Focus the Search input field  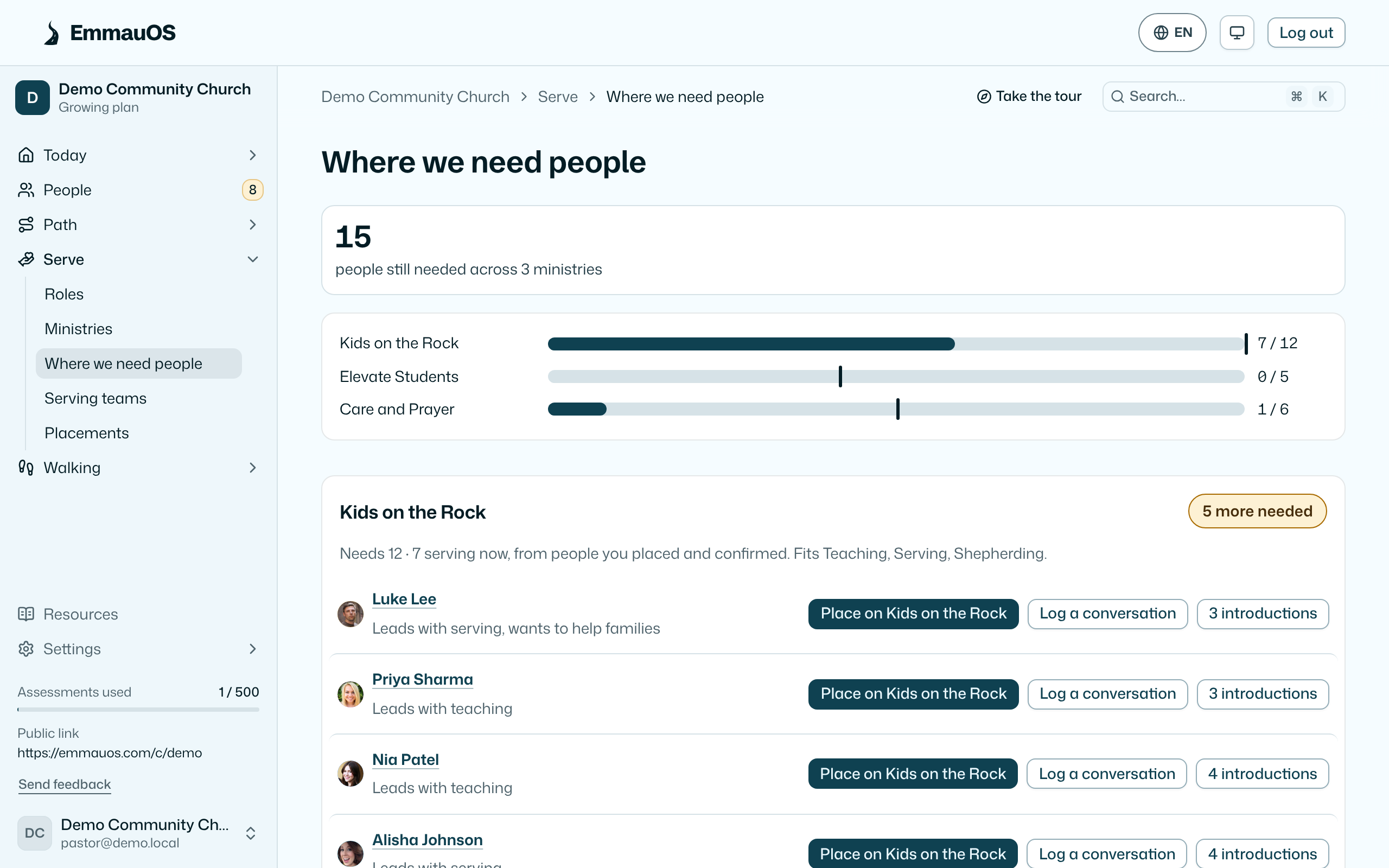(x=1223, y=97)
